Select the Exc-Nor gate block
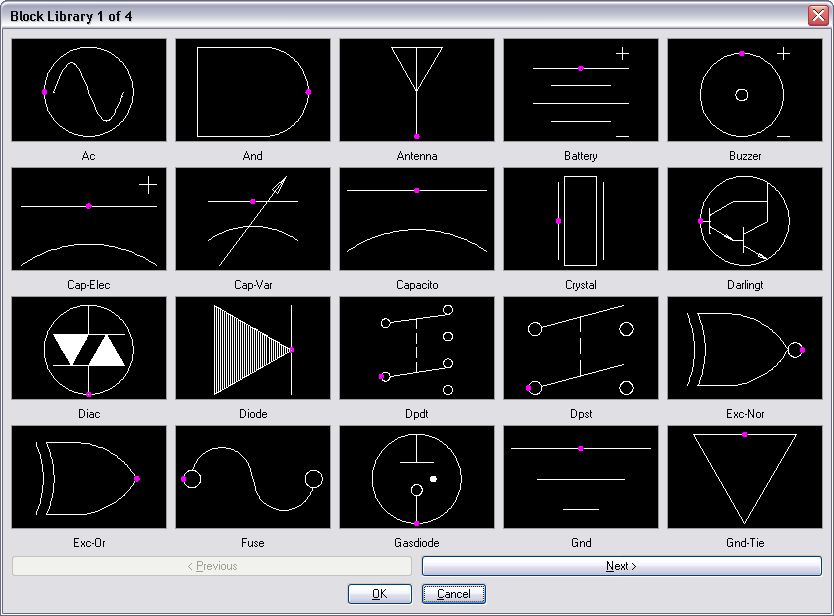Image resolution: width=834 pixels, height=616 pixels. [745, 349]
